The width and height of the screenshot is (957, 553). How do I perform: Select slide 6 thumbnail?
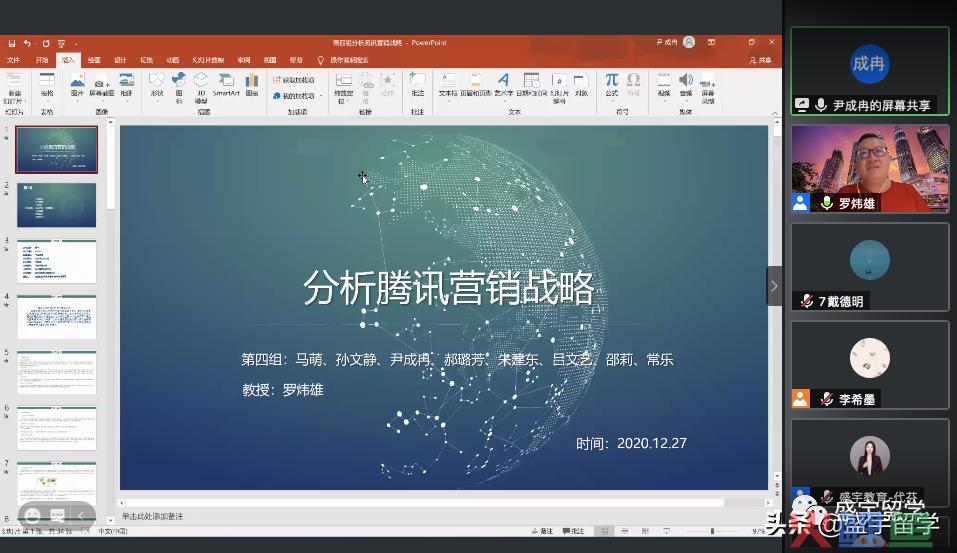click(x=56, y=428)
